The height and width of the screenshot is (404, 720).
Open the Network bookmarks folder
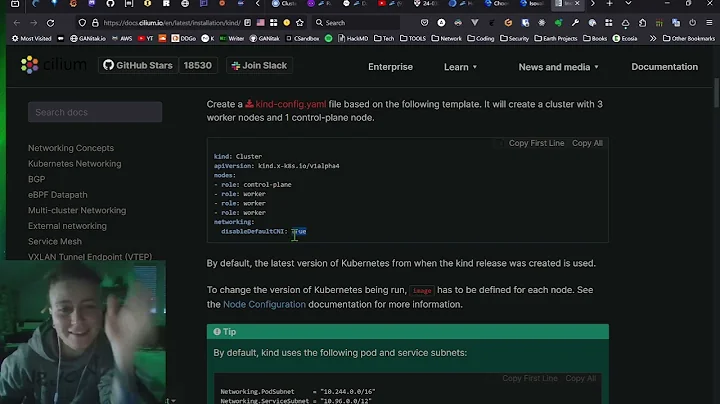click(x=446, y=39)
